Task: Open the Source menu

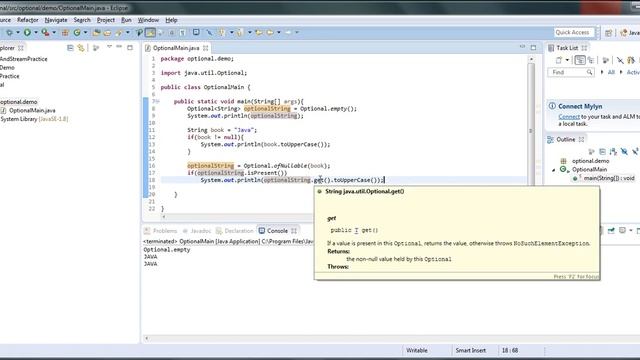Action: (x=5, y=20)
